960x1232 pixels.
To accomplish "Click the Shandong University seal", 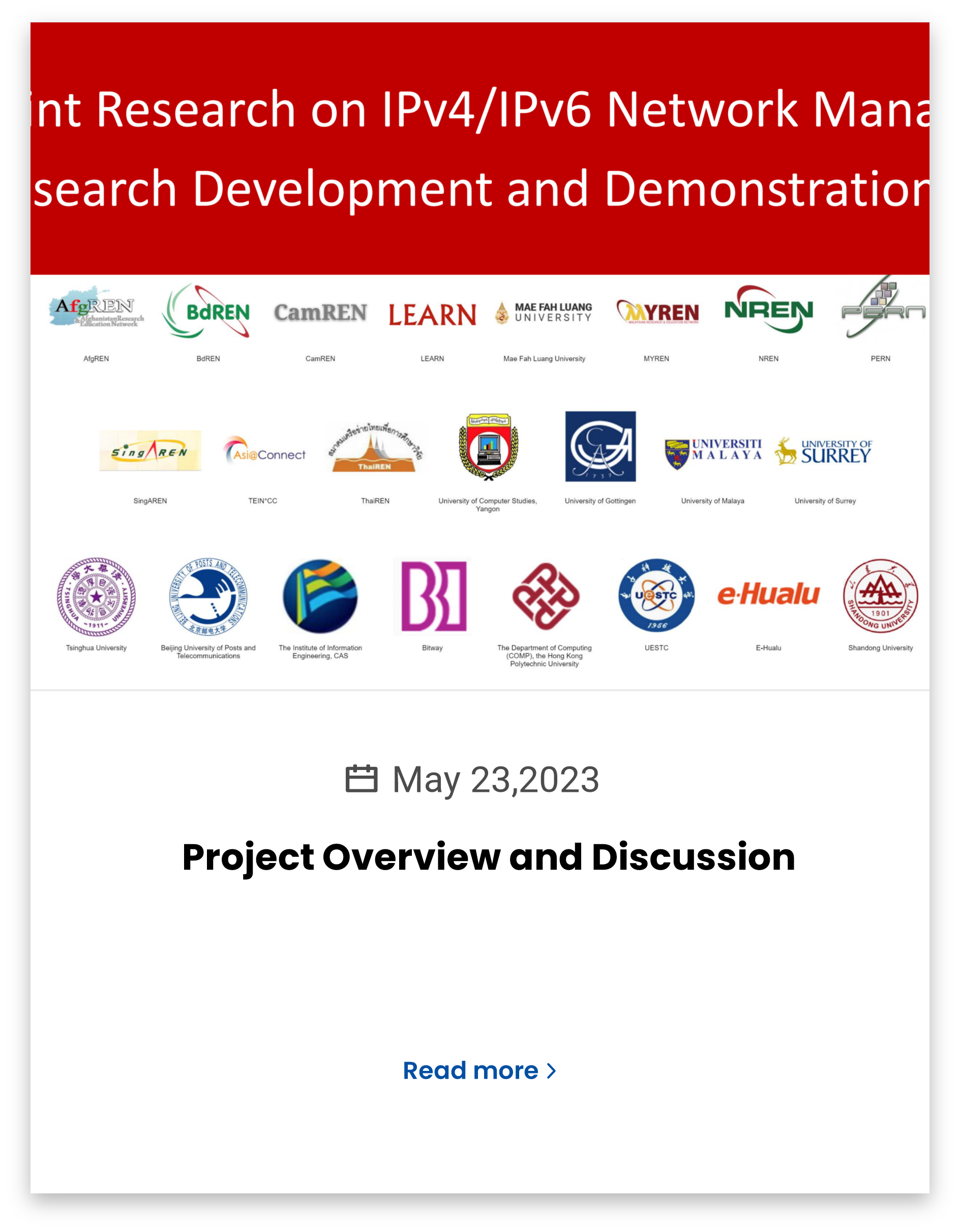I will click(880, 596).
